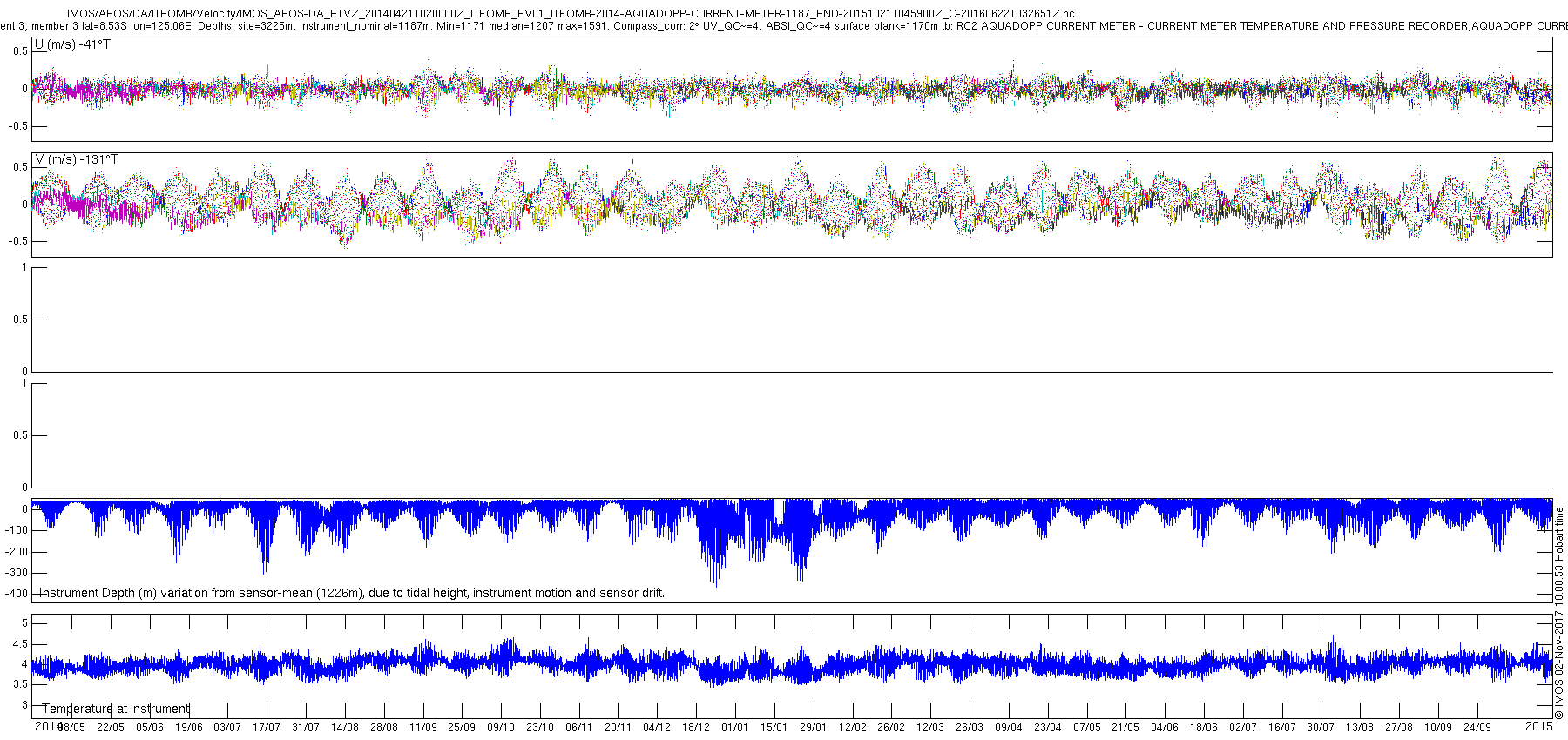This screenshot has height=740, width=1568.
Task: Click the '21/05' date tick label
Action: pos(1125,728)
